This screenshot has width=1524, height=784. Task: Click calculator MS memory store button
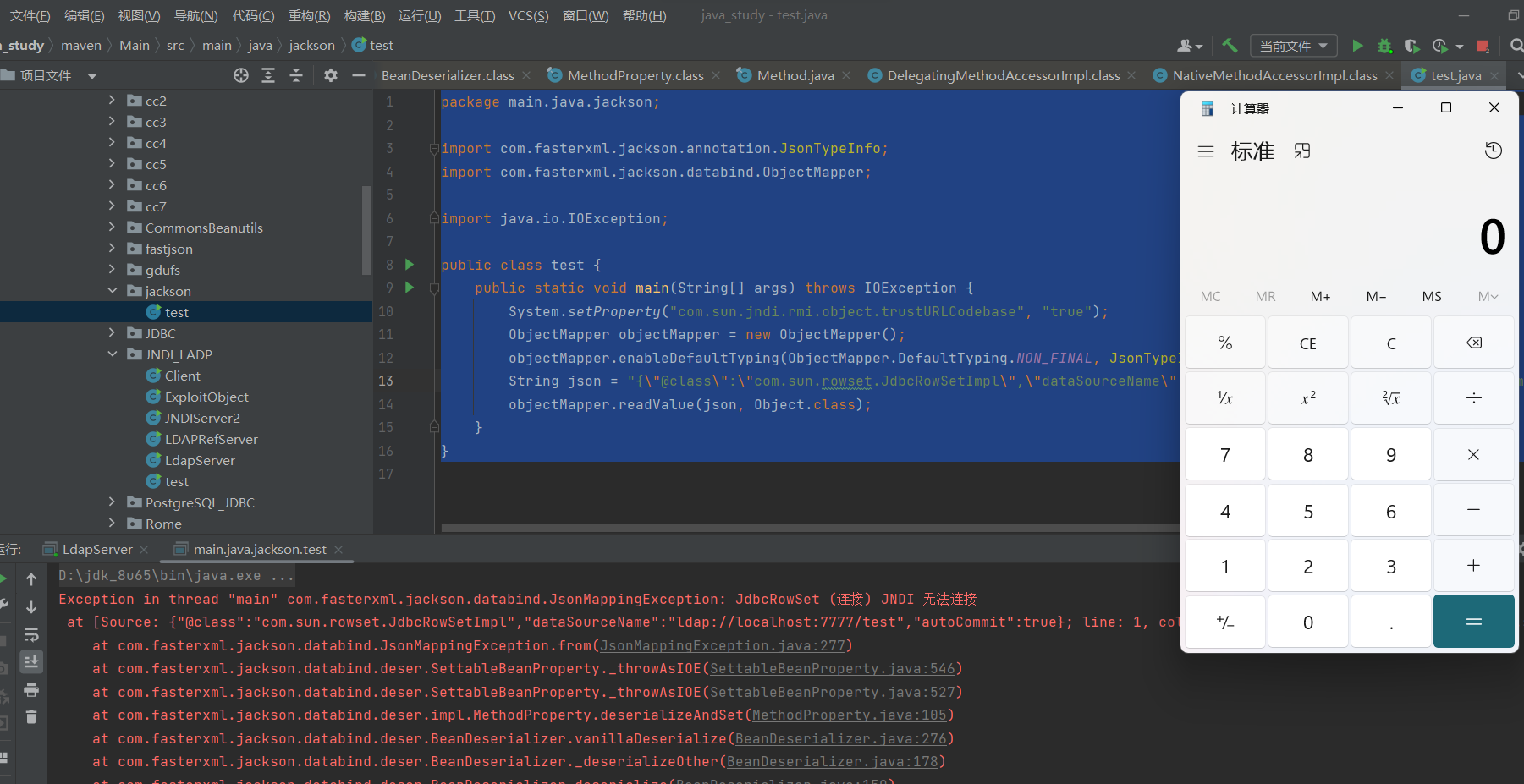[x=1432, y=296]
